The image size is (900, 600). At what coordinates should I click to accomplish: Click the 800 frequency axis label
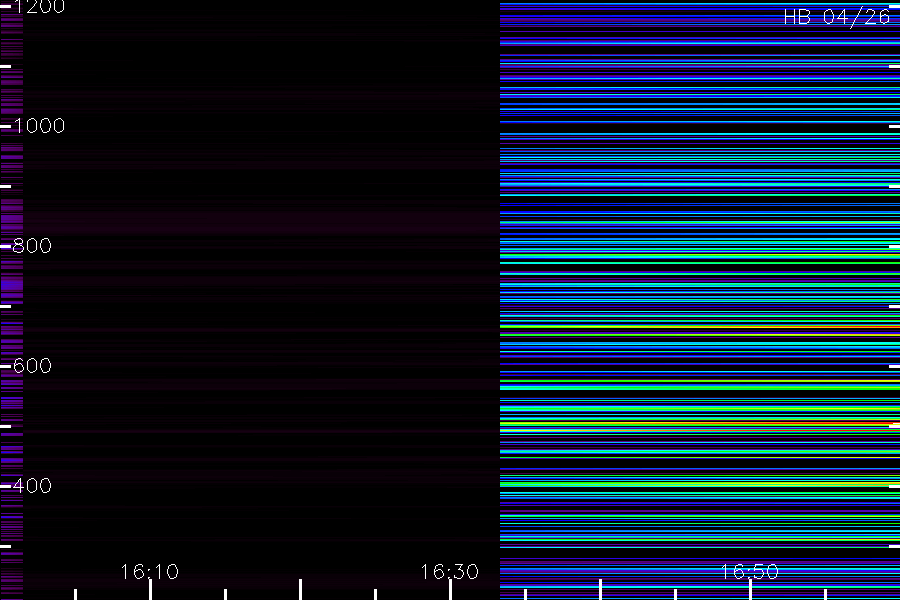(x=32, y=246)
